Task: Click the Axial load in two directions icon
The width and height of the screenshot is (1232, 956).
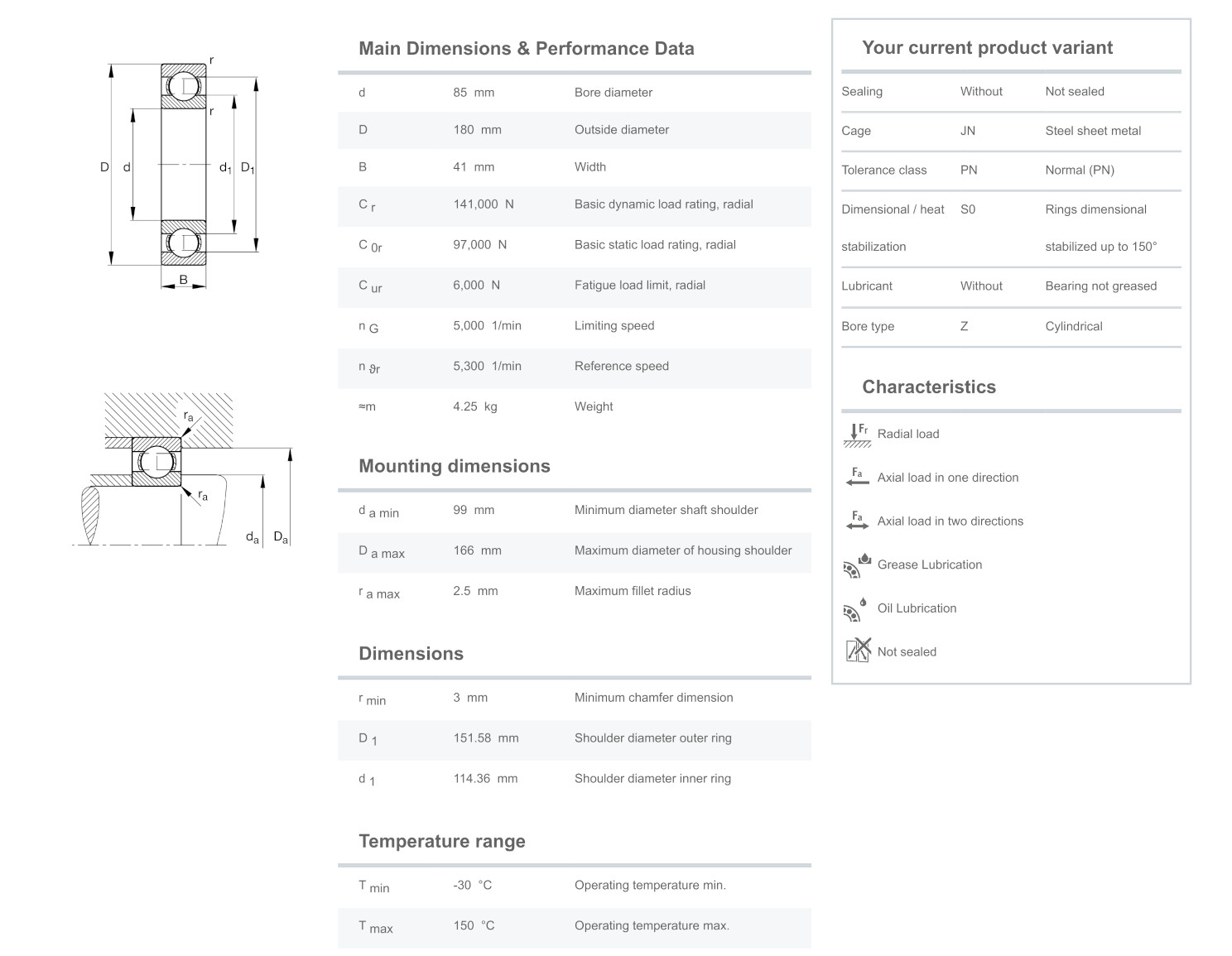Action: point(857,521)
